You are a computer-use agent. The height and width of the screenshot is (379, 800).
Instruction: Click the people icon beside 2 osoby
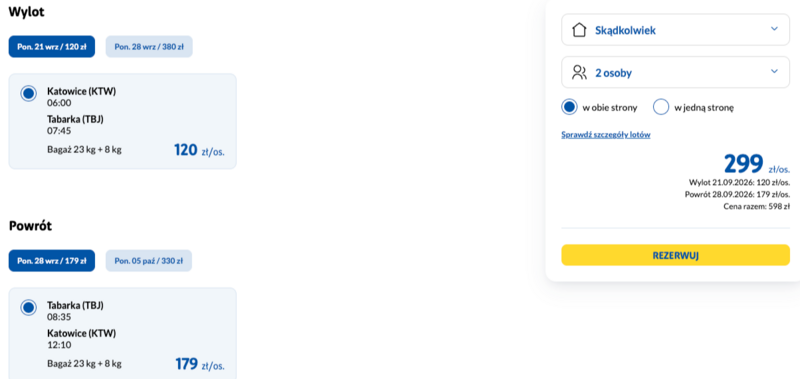pos(580,72)
